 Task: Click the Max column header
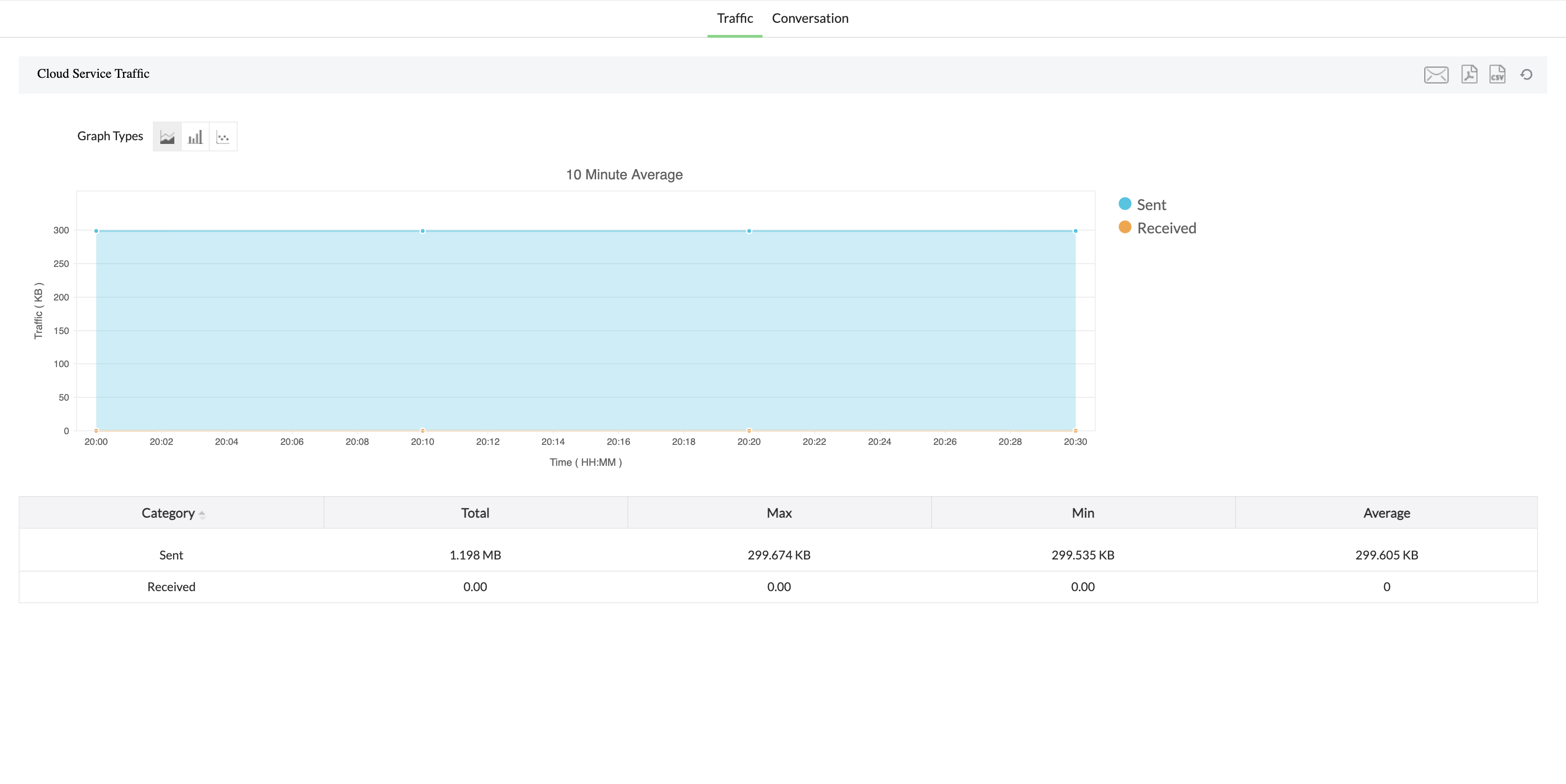[x=779, y=513]
